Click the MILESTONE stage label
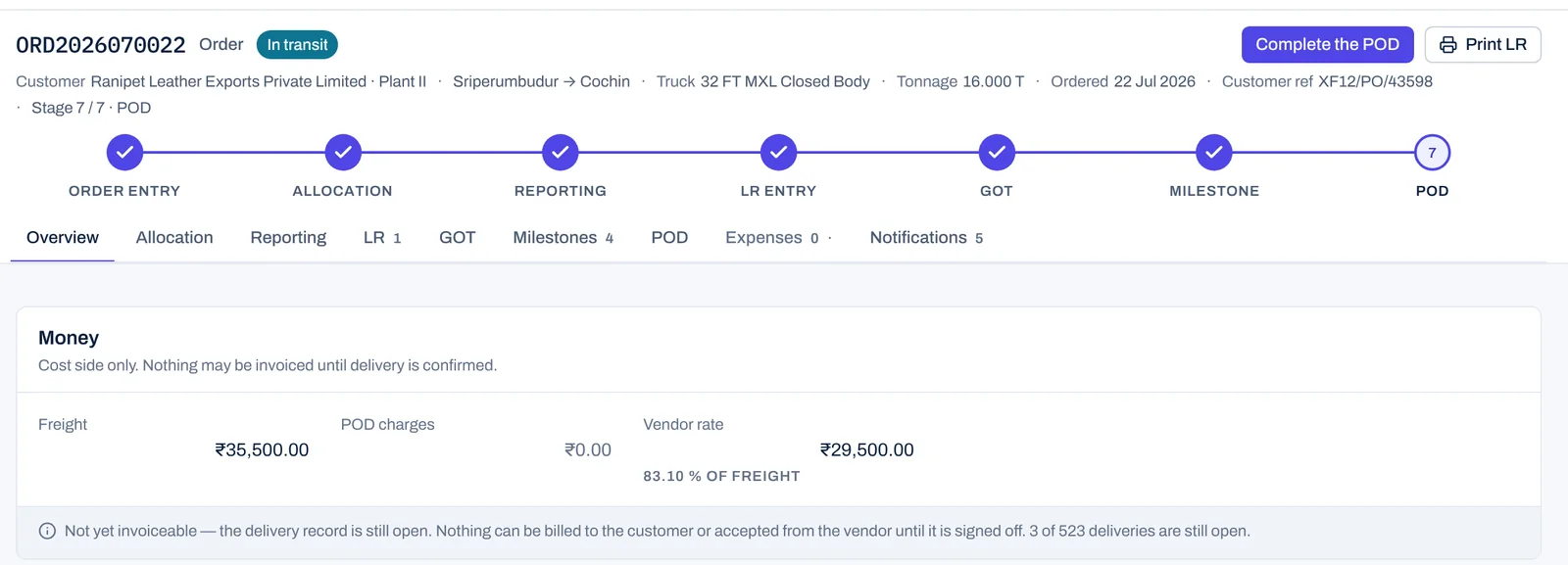The height and width of the screenshot is (565, 1568). [x=1214, y=191]
